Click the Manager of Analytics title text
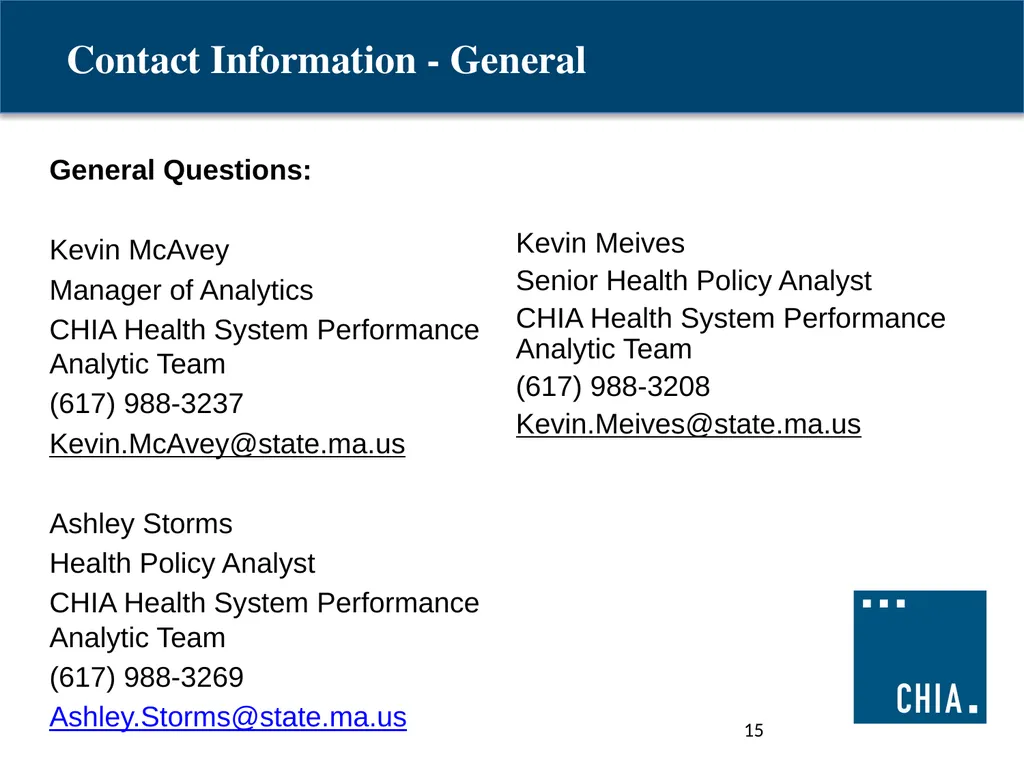The height and width of the screenshot is (768, 1024). tap(182, 291)
